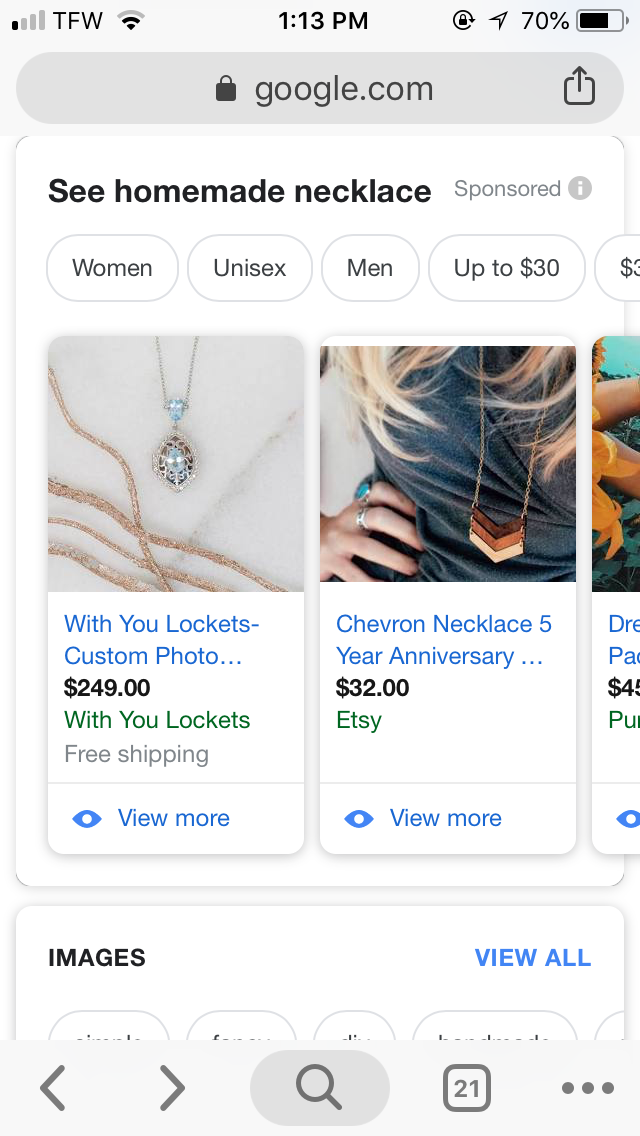Tap the search magnifier button
Viewport: 640px width, 1136px height.
tap(319, 1088)
